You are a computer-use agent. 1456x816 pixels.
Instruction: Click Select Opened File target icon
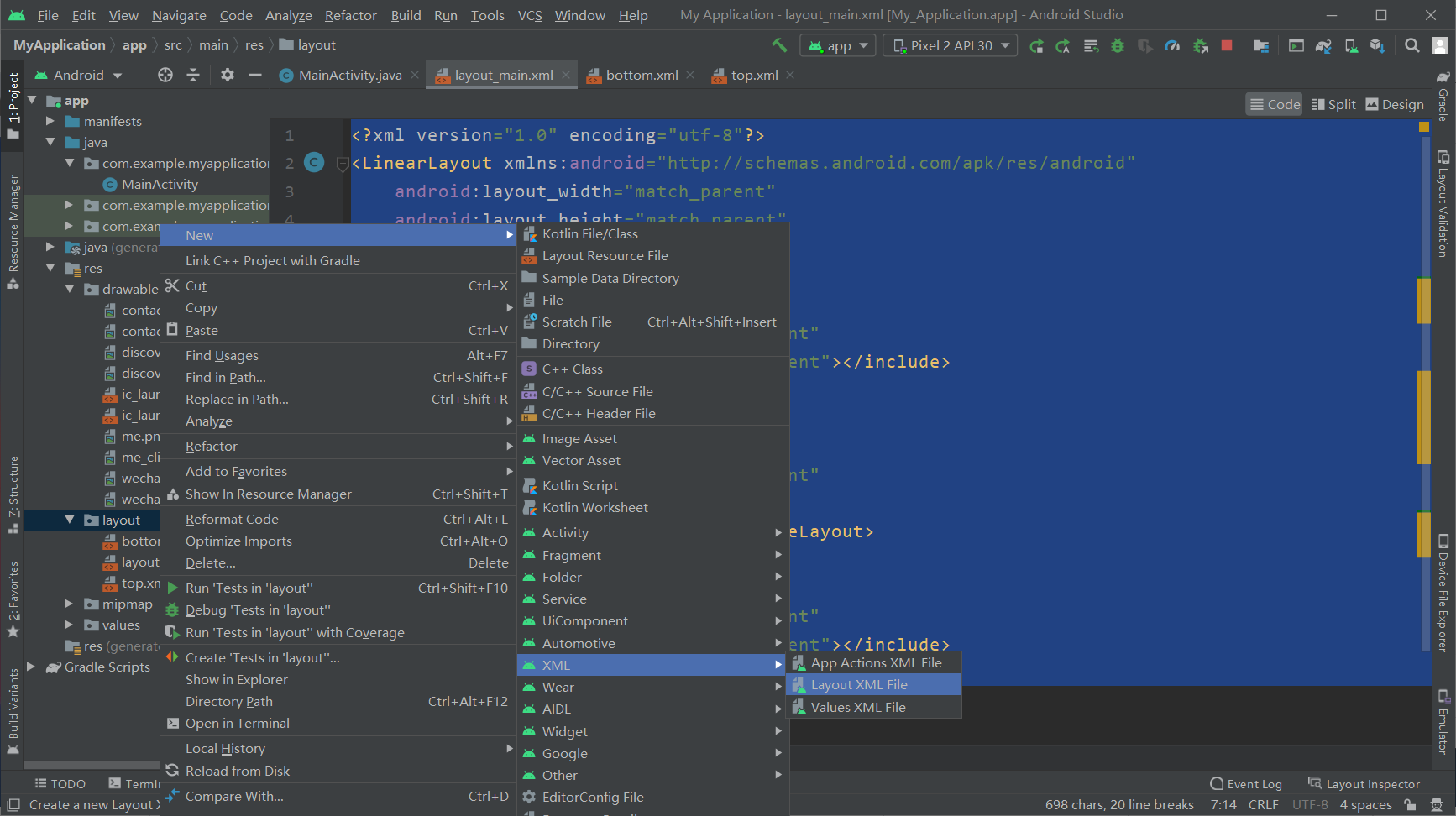[x=165, y=75]
